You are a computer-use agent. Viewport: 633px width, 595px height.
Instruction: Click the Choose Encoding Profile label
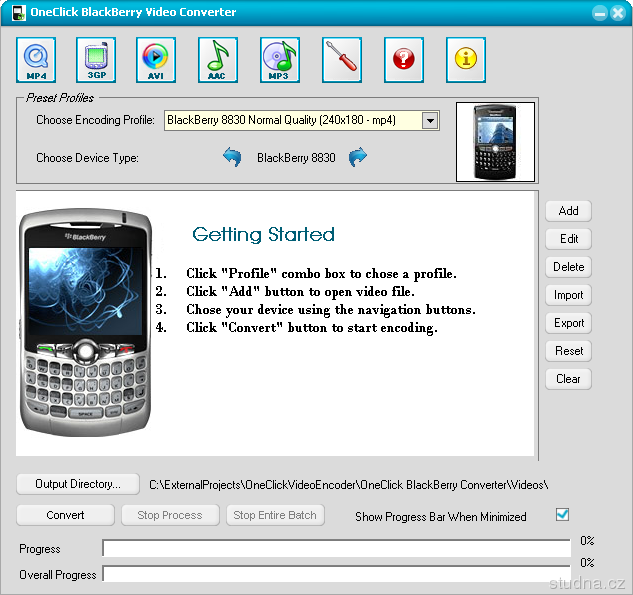[95, 120]
